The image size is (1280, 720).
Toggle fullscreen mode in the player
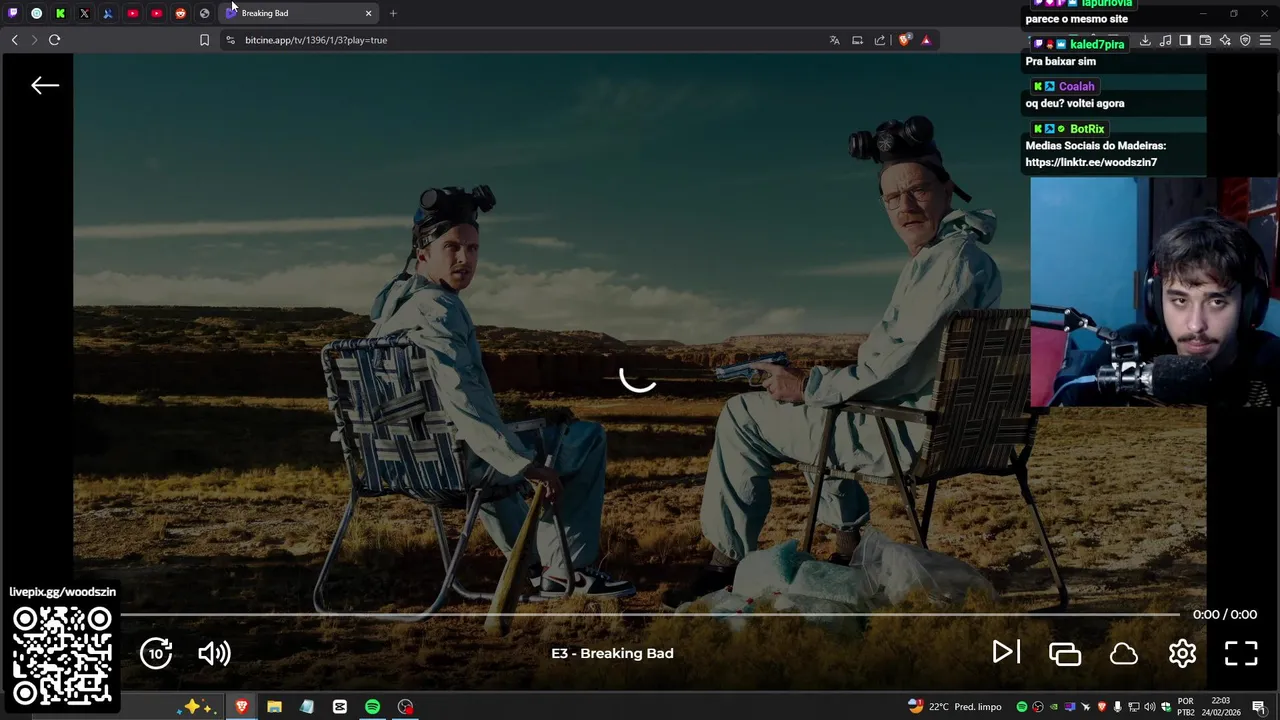tap(1241, 653)
